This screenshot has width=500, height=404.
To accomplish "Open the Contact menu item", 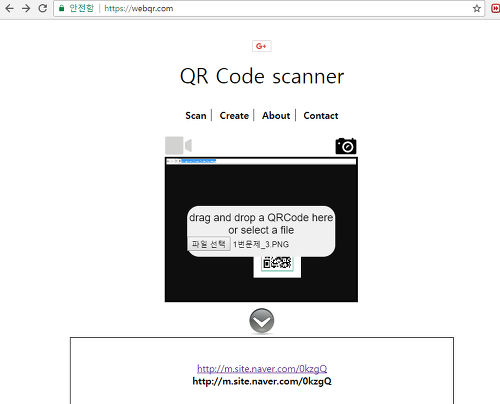I will point(321,116).
